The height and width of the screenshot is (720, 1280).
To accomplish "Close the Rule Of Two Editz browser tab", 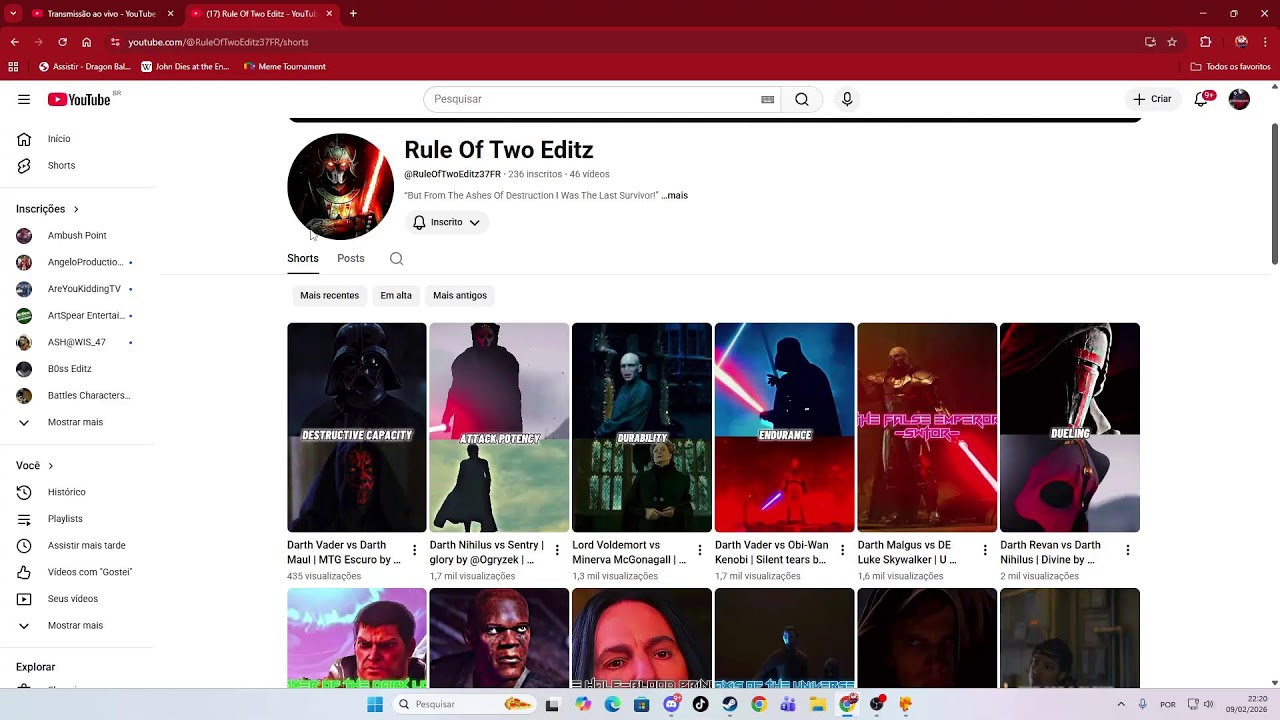I will point(329,14).
